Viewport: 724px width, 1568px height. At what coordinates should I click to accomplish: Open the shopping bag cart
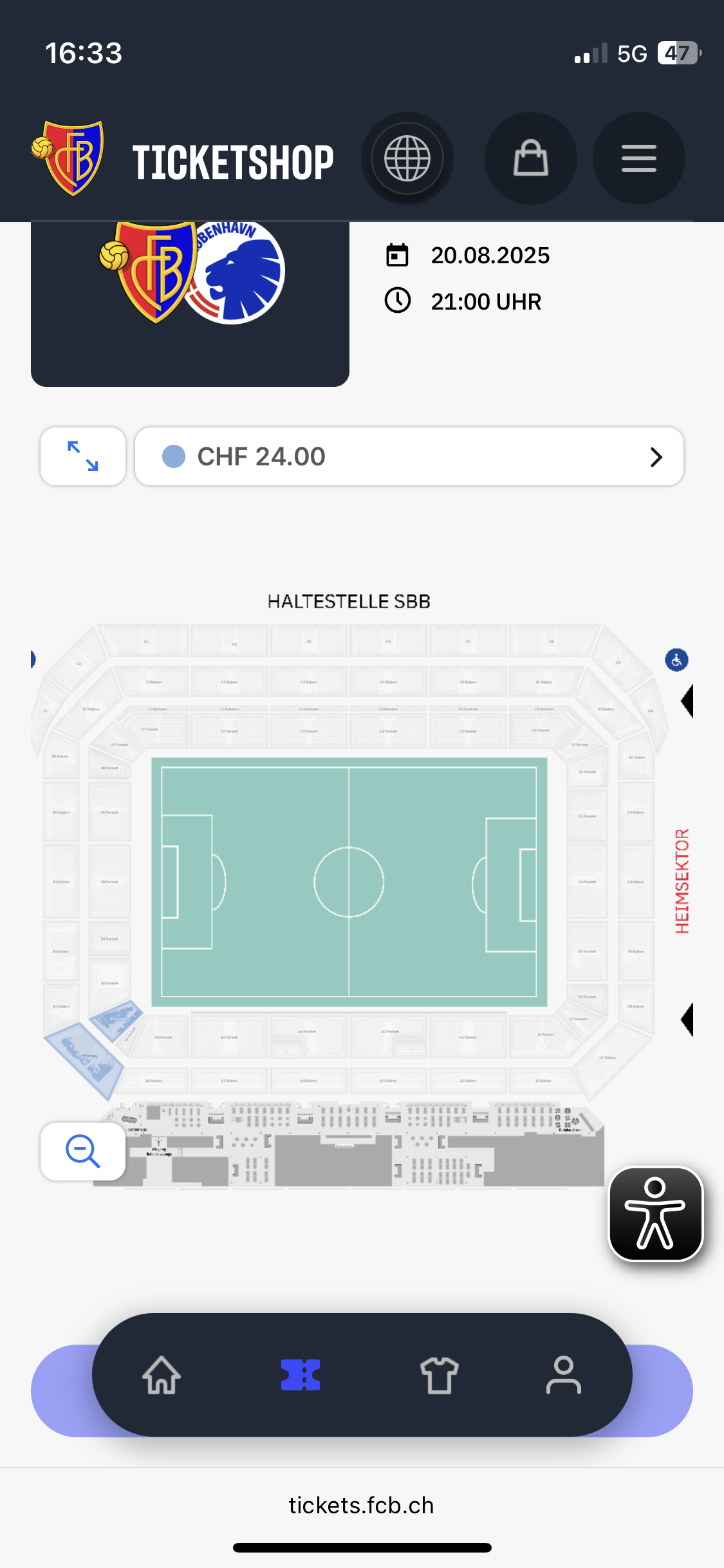tap(530, 158)
